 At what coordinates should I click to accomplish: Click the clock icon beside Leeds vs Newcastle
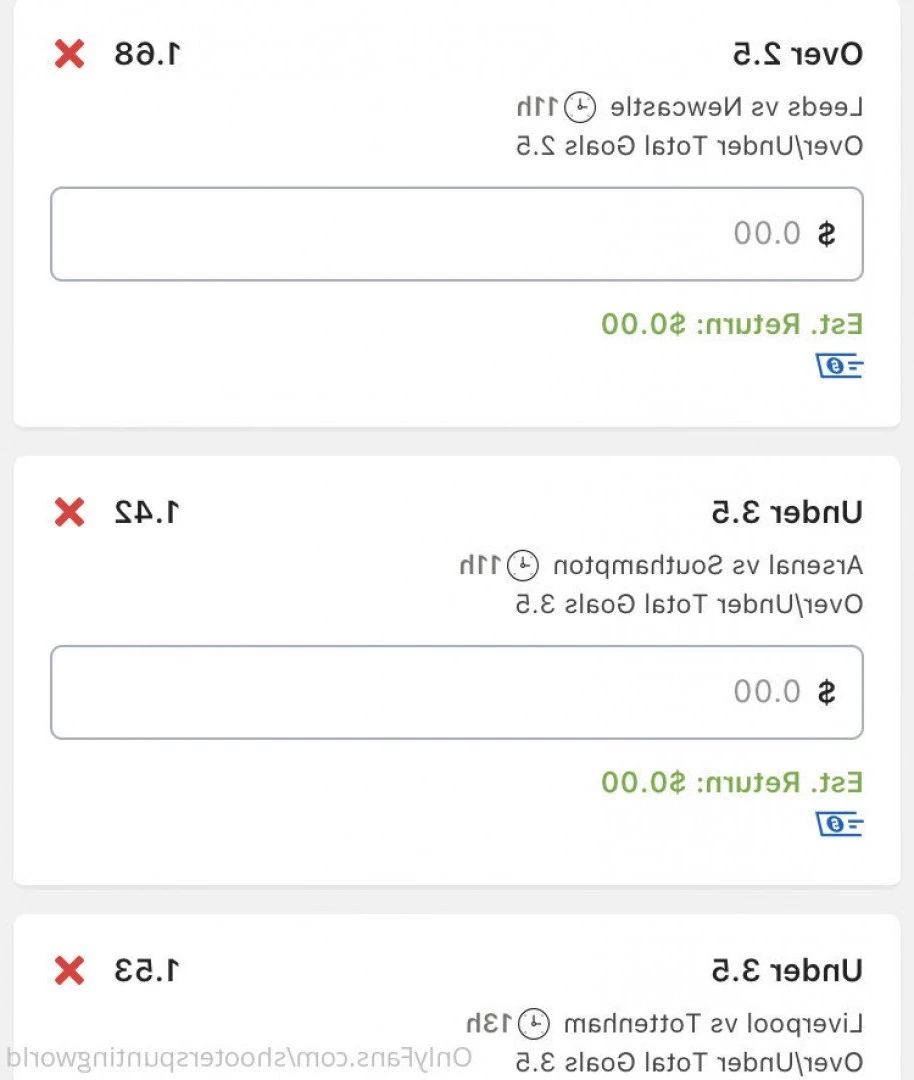580,107
